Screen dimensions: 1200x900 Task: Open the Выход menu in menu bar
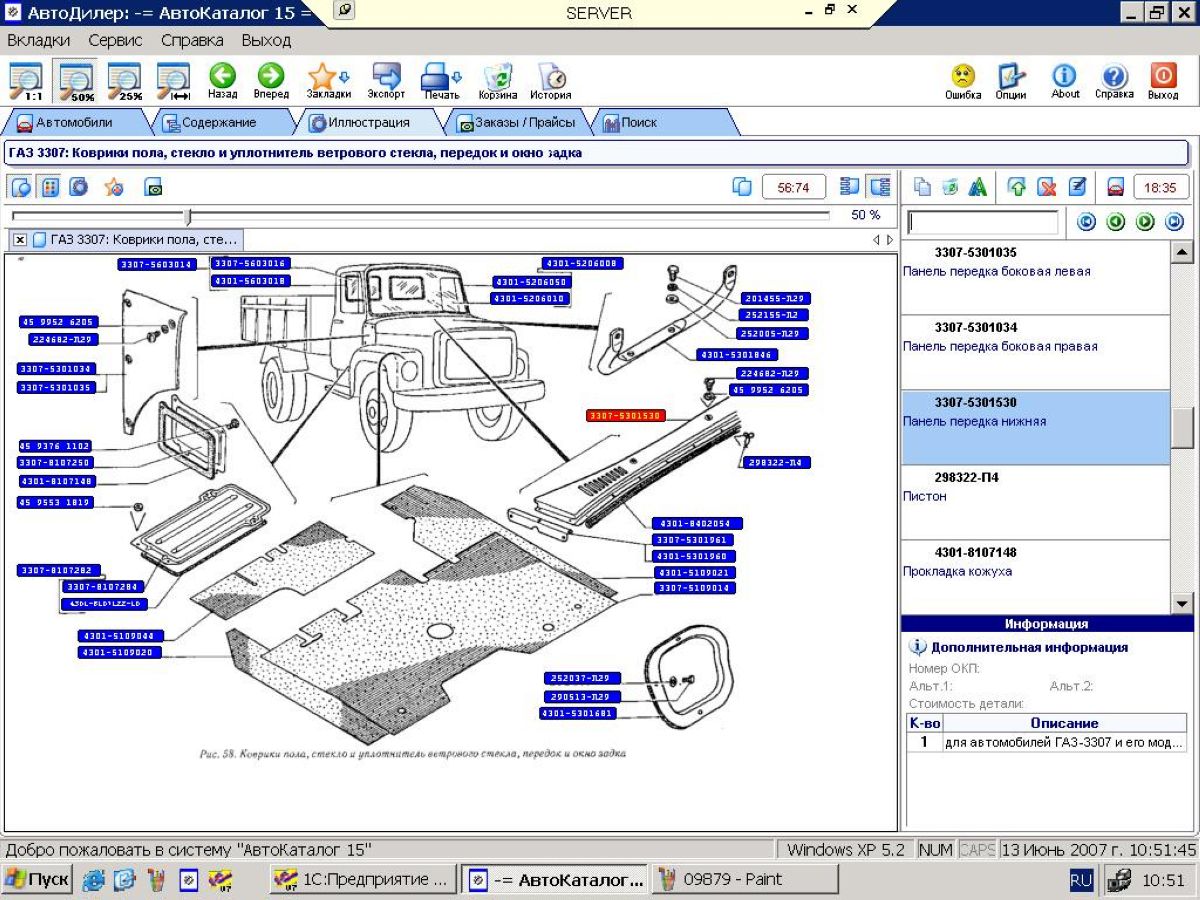(x=266, y=41)
